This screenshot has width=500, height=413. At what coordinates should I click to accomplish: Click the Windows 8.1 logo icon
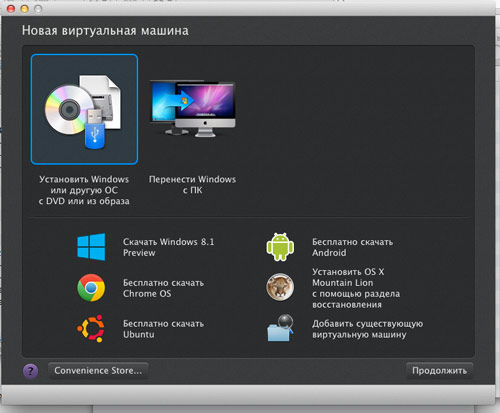(x=91, y=247)
